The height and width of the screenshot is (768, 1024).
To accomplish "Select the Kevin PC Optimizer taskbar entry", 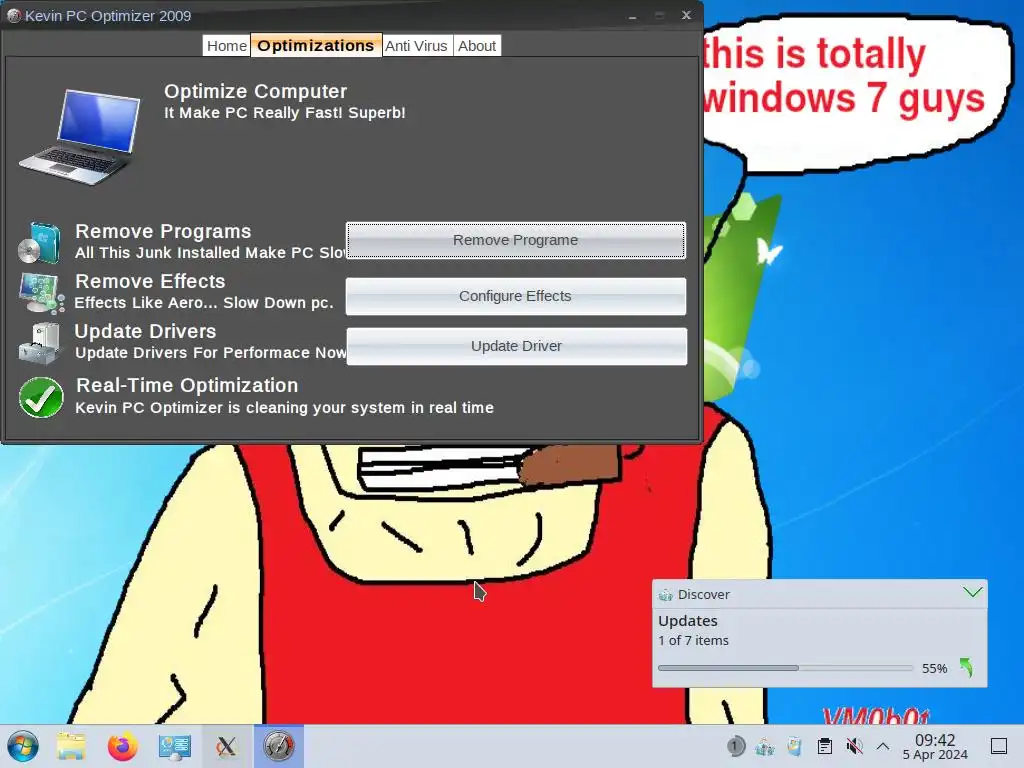I will pyautogui.click(x=279, y=746).
